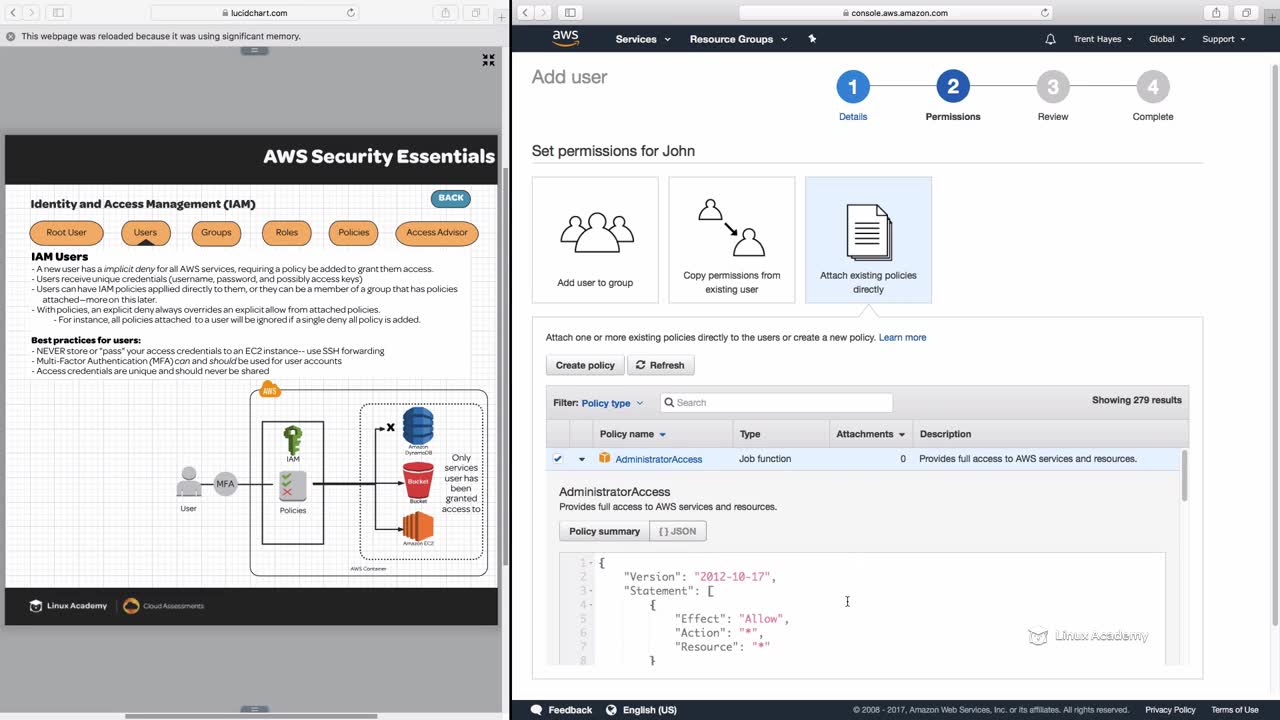This screenshot has width=1280, height=720.
Task: Open the Global region dropdown
Action: coord(1167,39)
